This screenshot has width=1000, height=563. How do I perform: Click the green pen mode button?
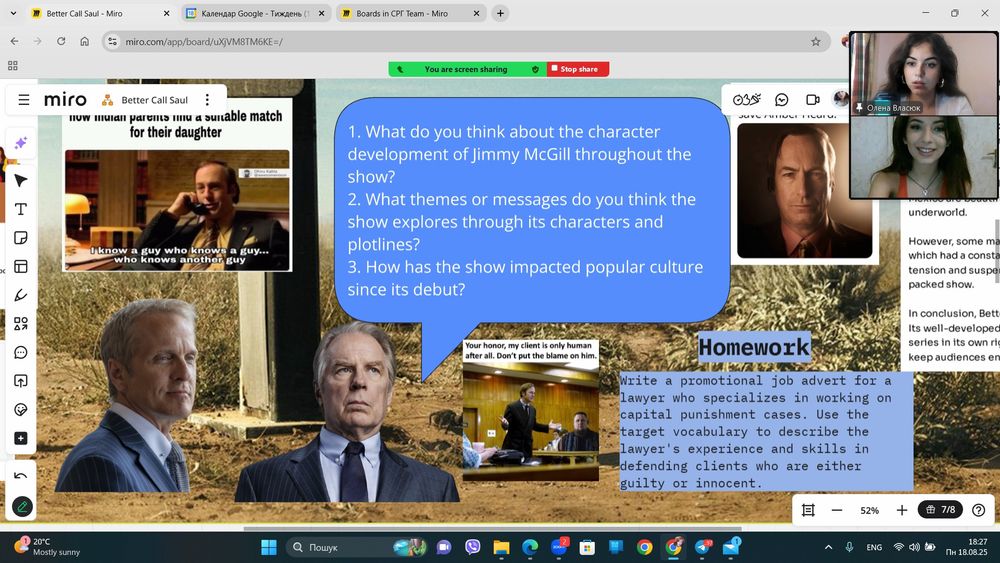(x=22, y=507)
